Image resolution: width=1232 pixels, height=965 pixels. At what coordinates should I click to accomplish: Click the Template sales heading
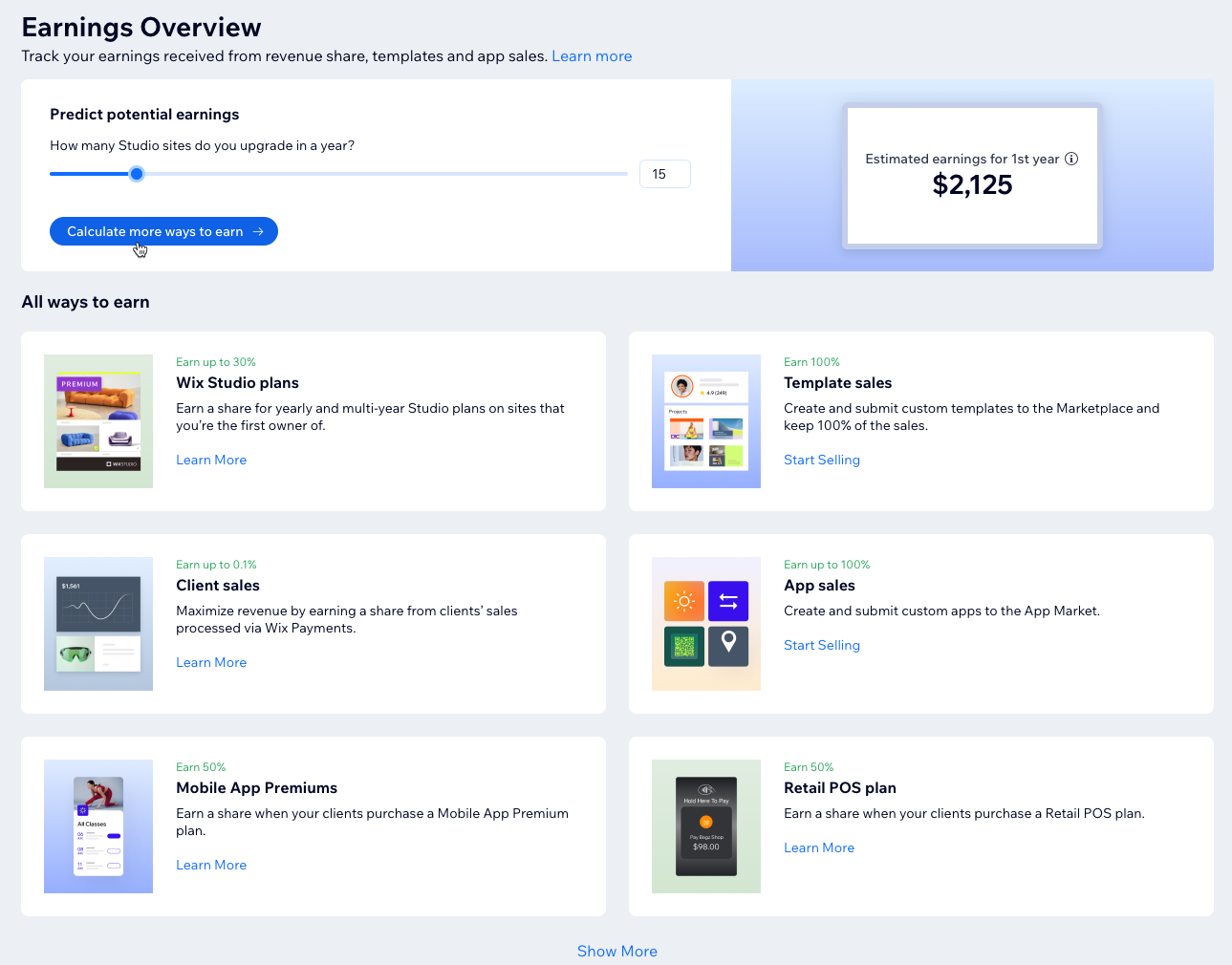(x=837, y=383)
